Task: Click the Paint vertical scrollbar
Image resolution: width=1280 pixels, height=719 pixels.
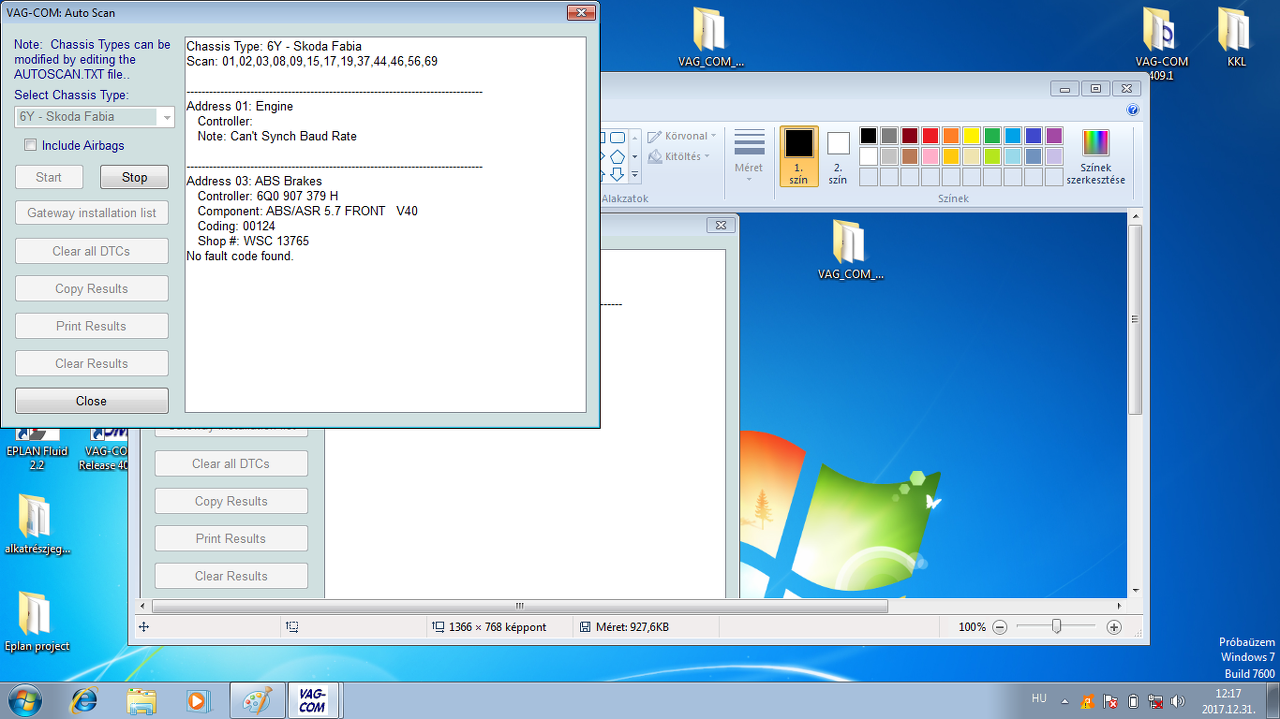Action: tap(1135, 320)
